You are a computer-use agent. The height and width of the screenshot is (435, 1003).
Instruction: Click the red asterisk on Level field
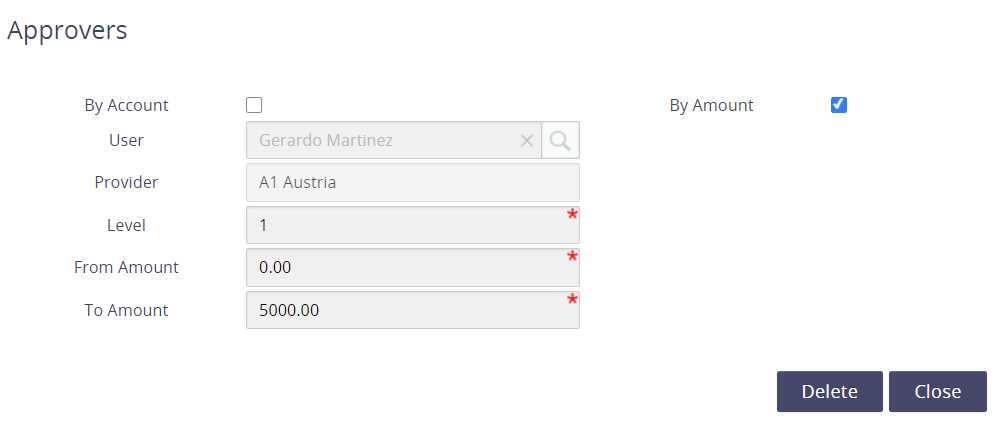573,215
